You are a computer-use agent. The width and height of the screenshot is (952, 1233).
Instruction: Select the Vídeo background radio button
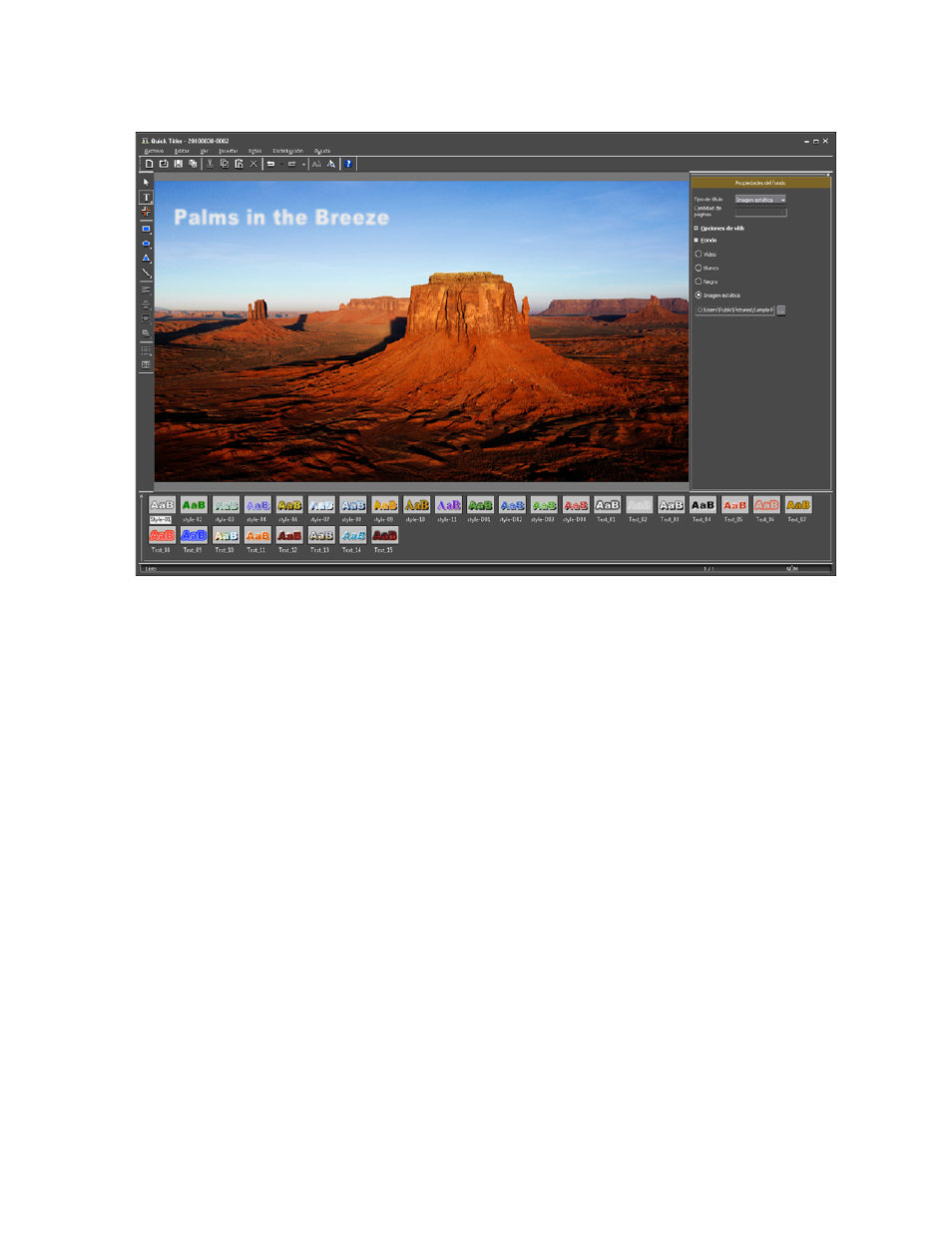[x=699, y=255]
